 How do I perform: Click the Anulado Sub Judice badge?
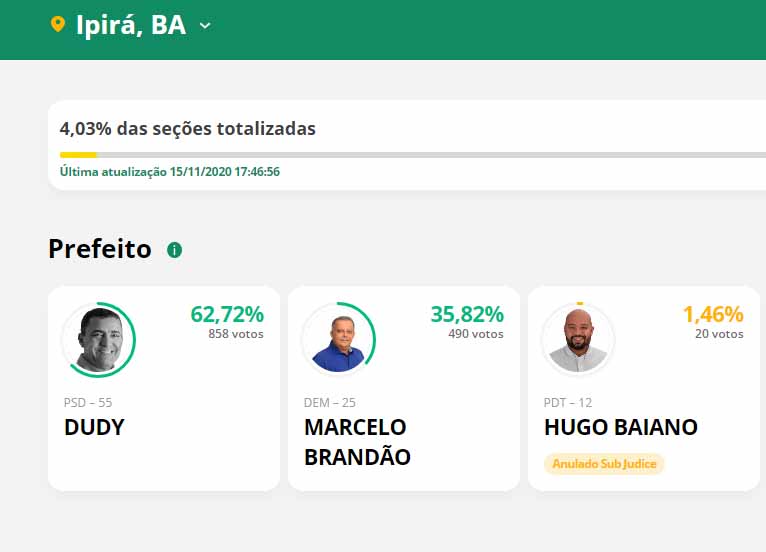click(604, 464)
